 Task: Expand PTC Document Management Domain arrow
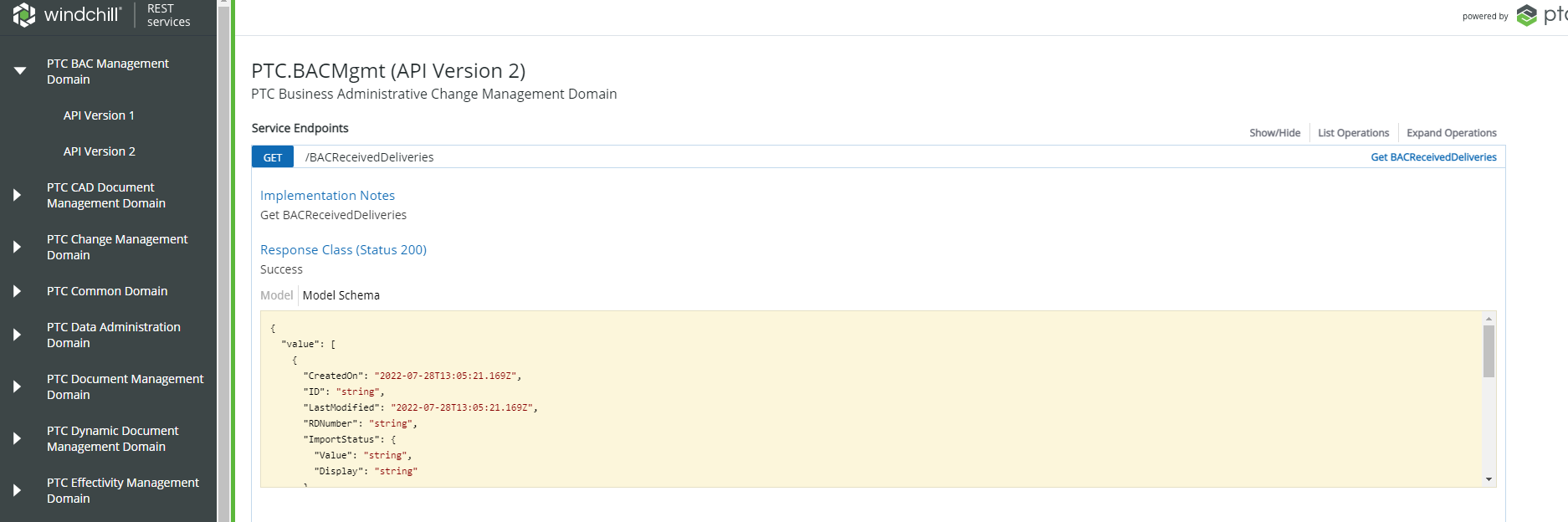[18, 386]
